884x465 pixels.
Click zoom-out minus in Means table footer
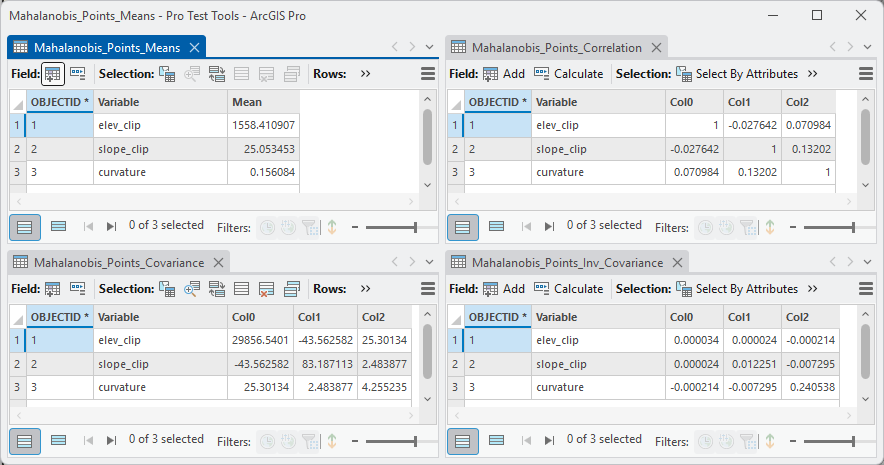click(x=355, y=227)
